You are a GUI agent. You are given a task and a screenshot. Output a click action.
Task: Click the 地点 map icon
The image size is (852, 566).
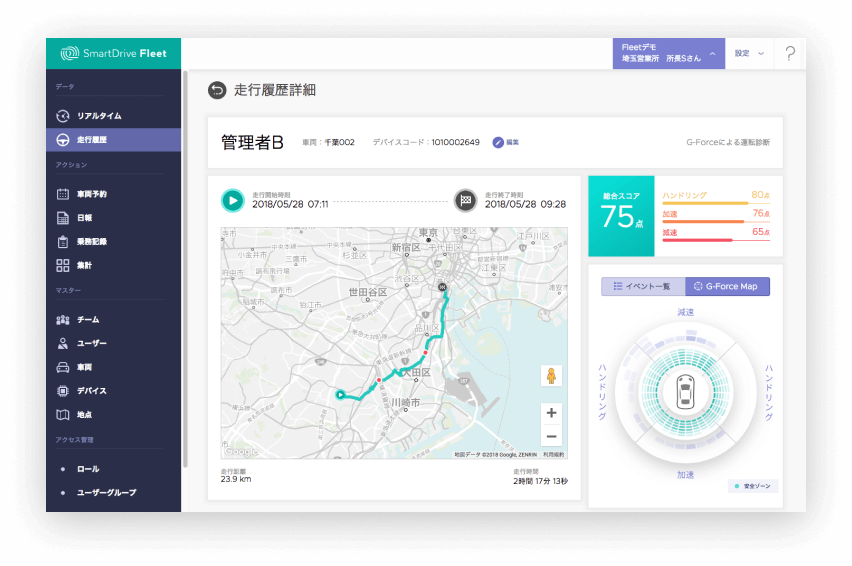pyautogui.click(x=63, y=414)
